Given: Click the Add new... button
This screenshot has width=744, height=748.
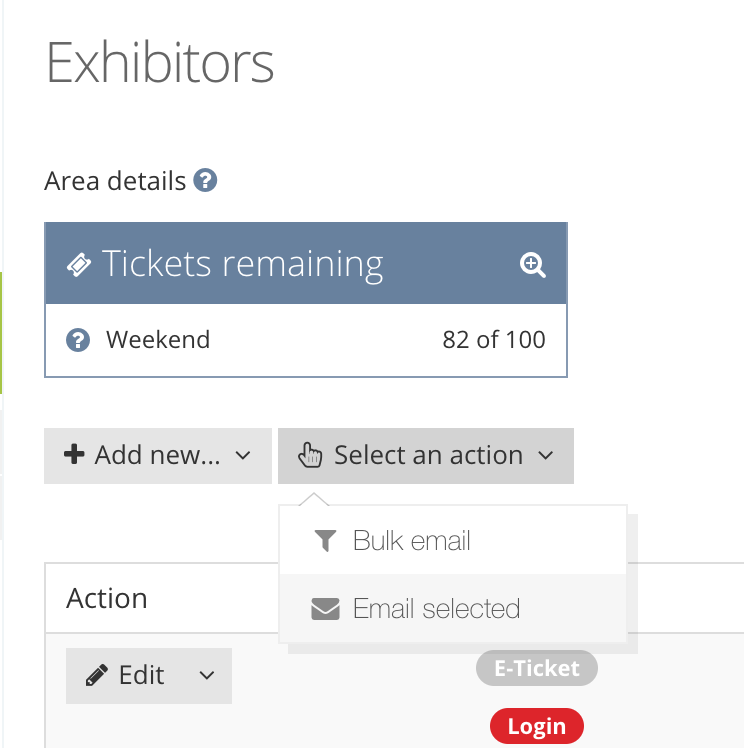Looking at the screenshot, I should point(158,456).
